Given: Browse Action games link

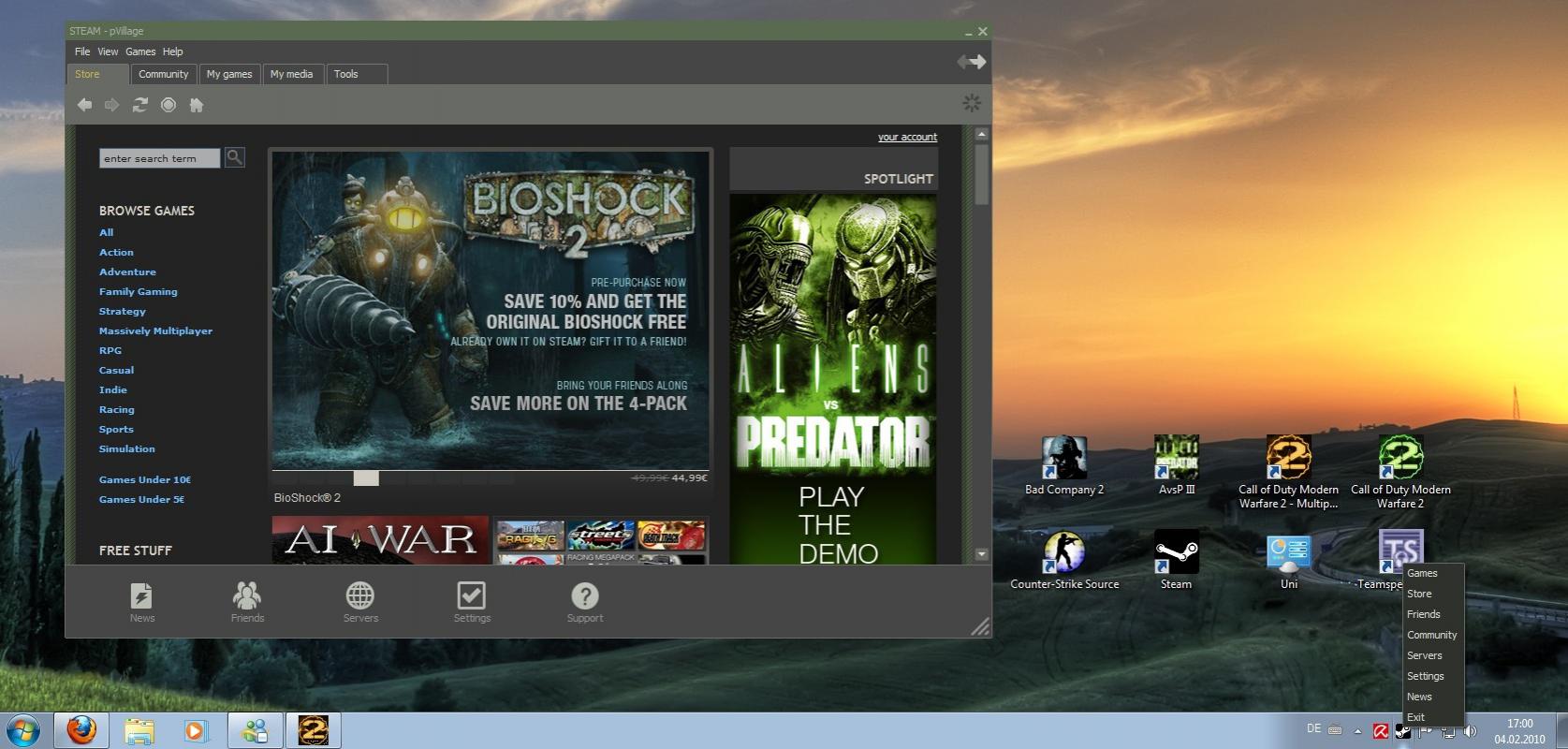Looking at the screenshot, I should [116, 252].
